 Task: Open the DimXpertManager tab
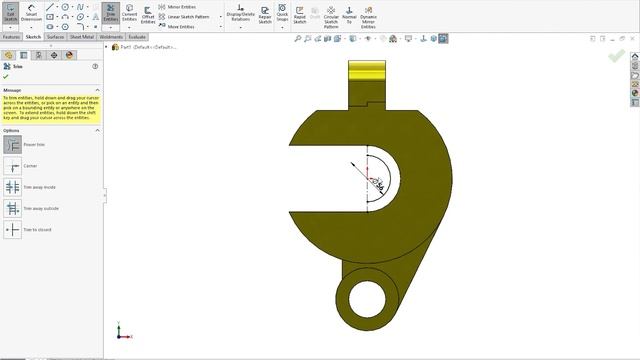coord(54,55)
